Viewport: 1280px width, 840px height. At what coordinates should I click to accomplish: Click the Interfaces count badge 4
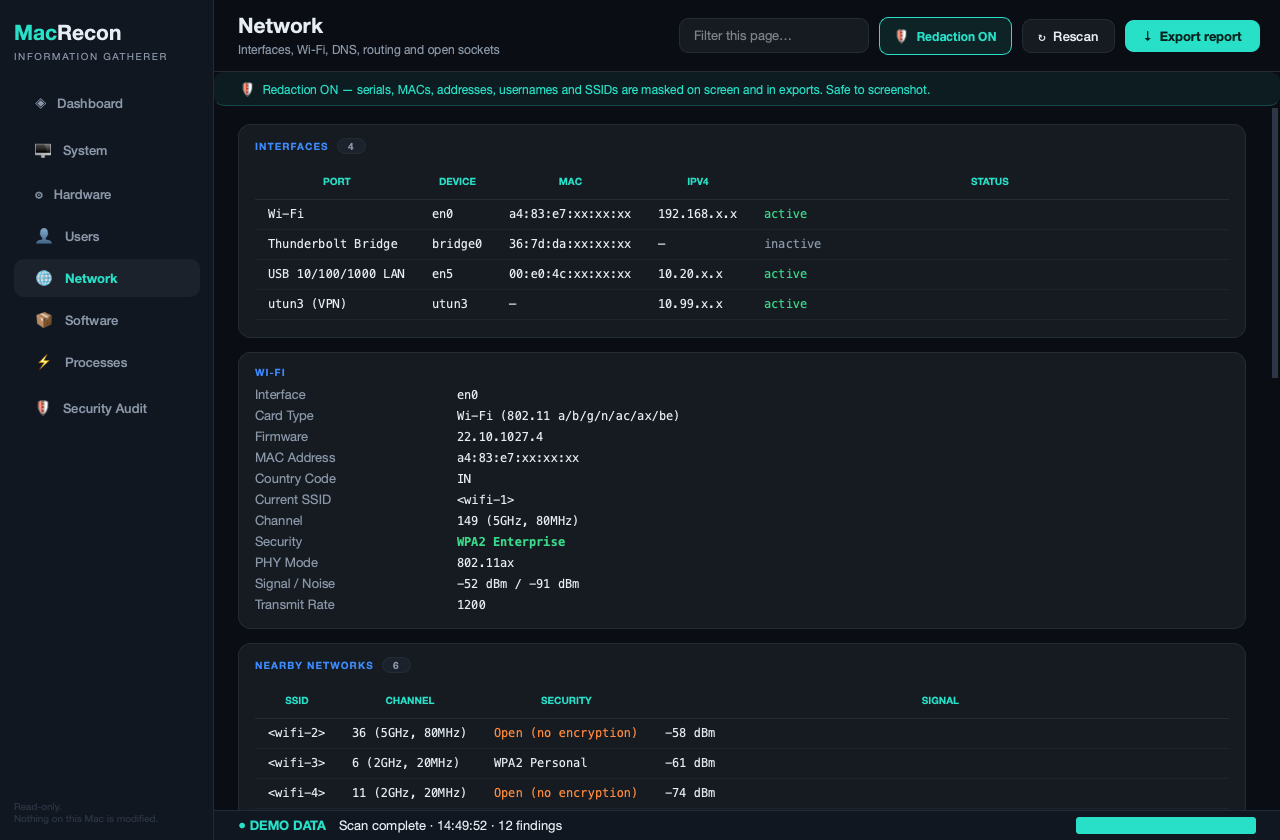pyautogui.click(x=351, y=146)
